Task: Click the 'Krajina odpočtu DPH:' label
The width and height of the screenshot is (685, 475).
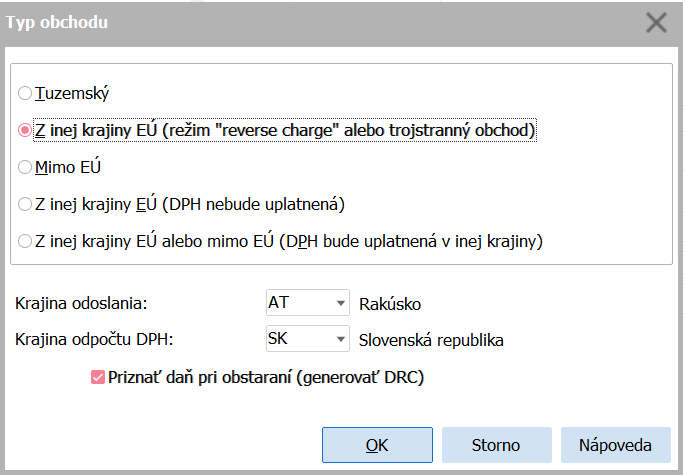Action: [x=94, y=340]
